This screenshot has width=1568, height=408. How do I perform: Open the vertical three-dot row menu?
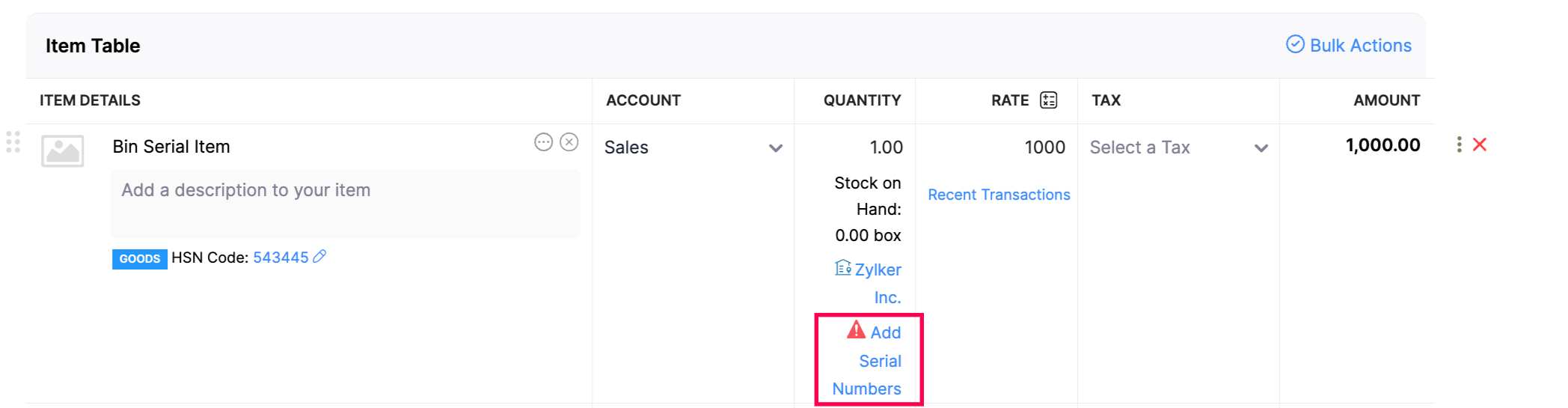[1459, 144]
